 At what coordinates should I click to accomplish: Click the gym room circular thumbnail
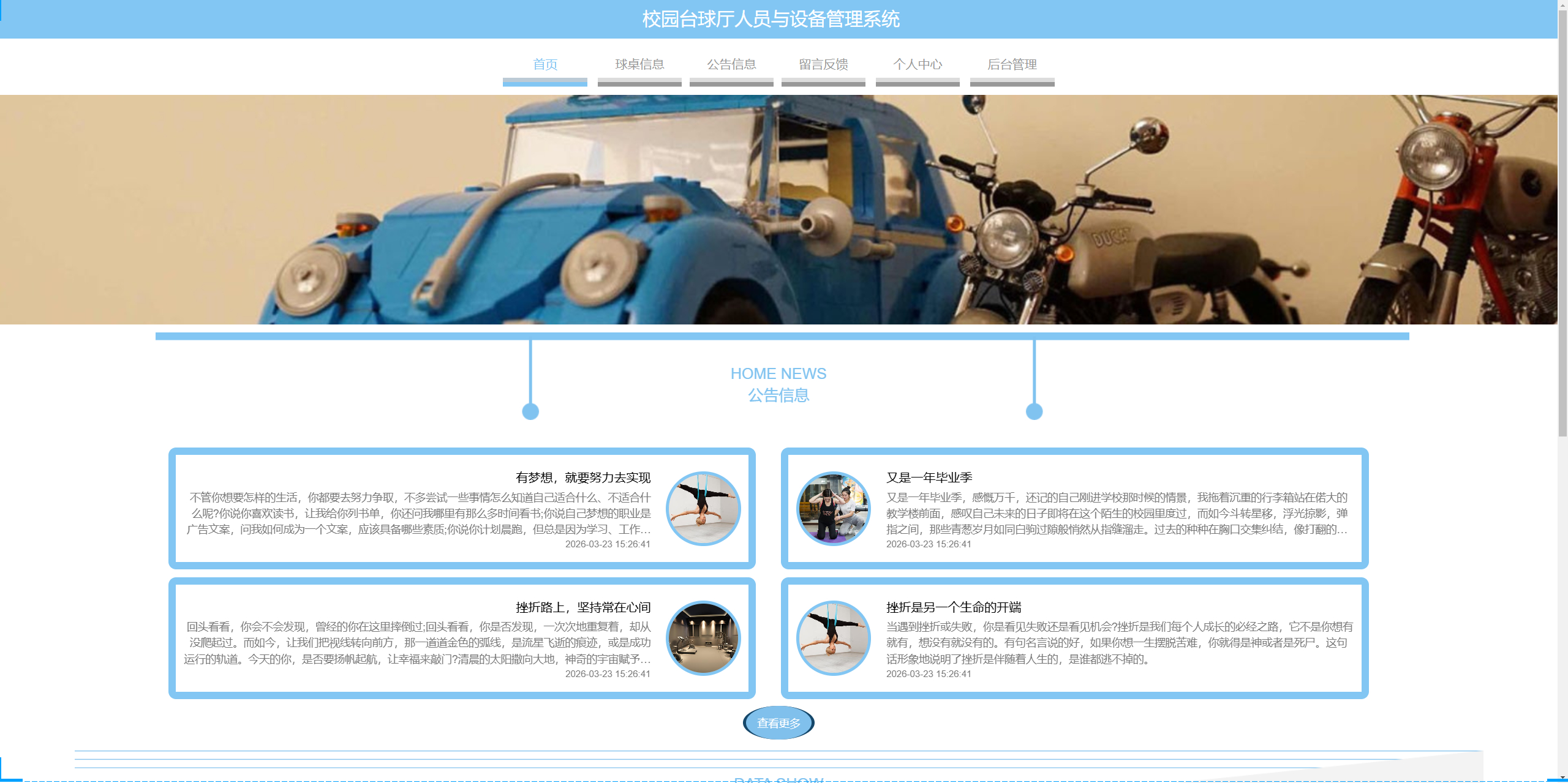[x=703, y=638]
